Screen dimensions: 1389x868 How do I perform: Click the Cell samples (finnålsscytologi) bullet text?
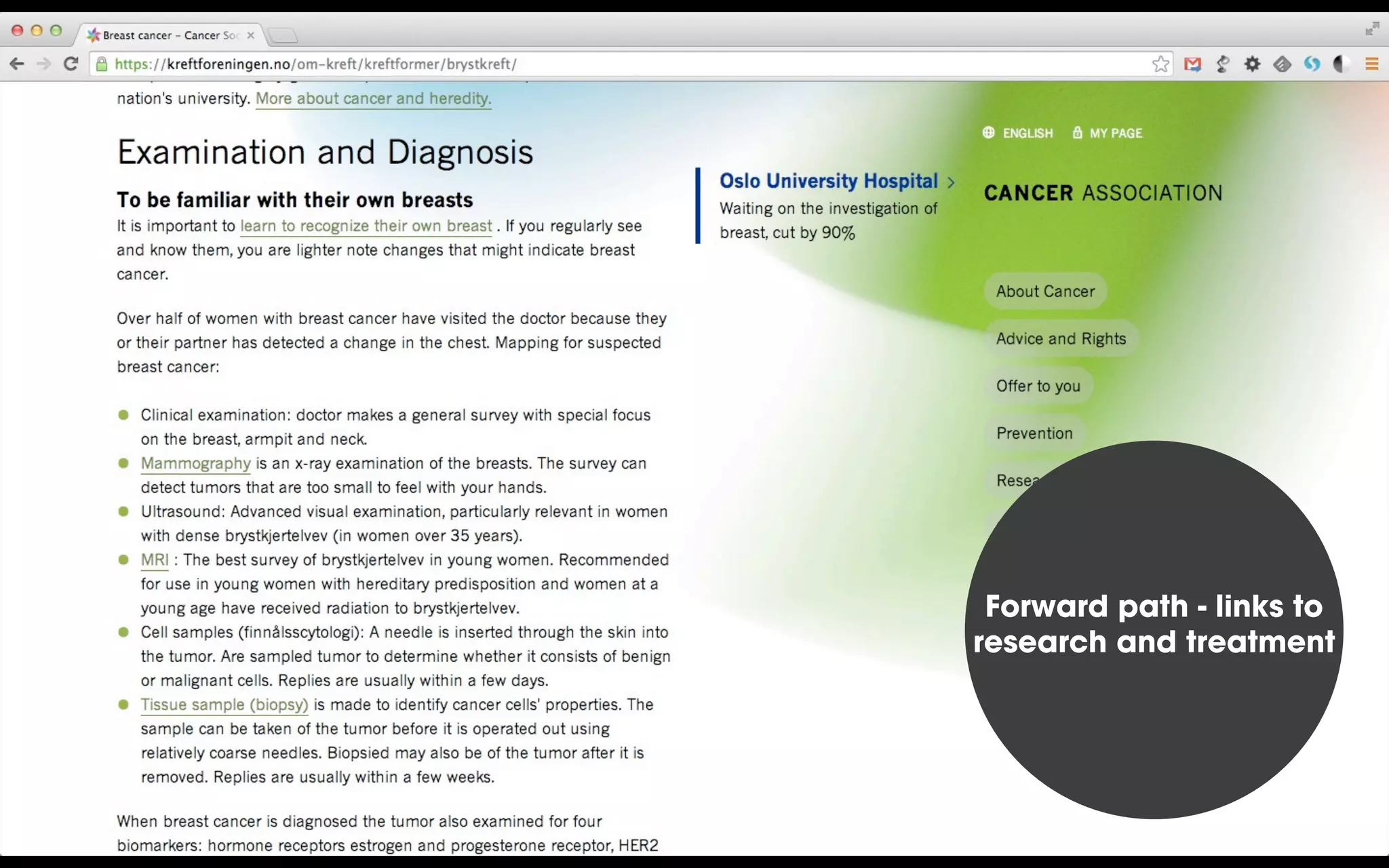coord(406,656)
